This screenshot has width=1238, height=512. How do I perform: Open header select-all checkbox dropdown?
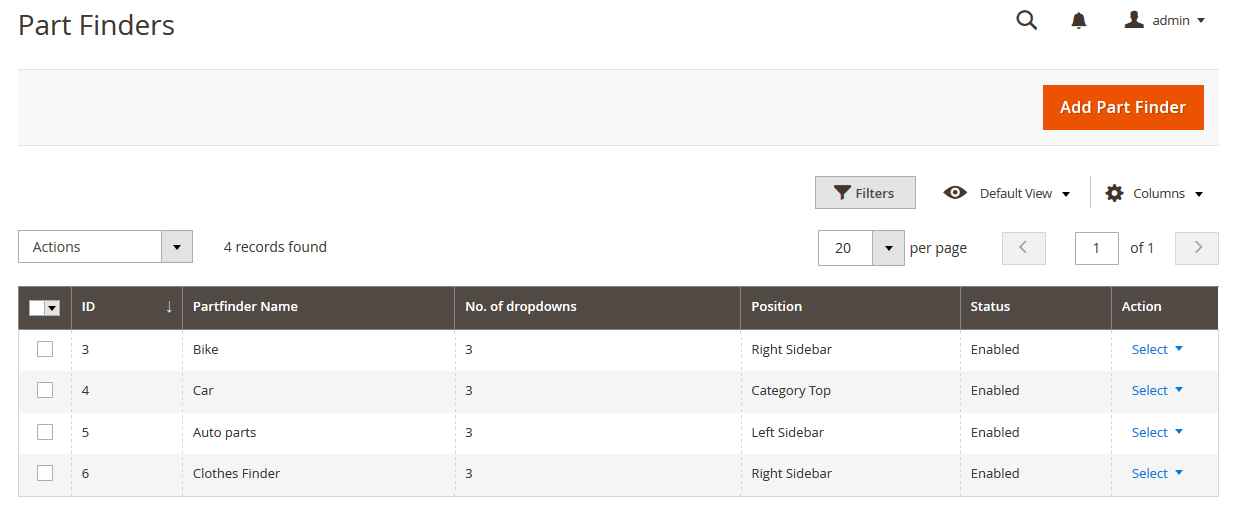click(x=52, y=308)
